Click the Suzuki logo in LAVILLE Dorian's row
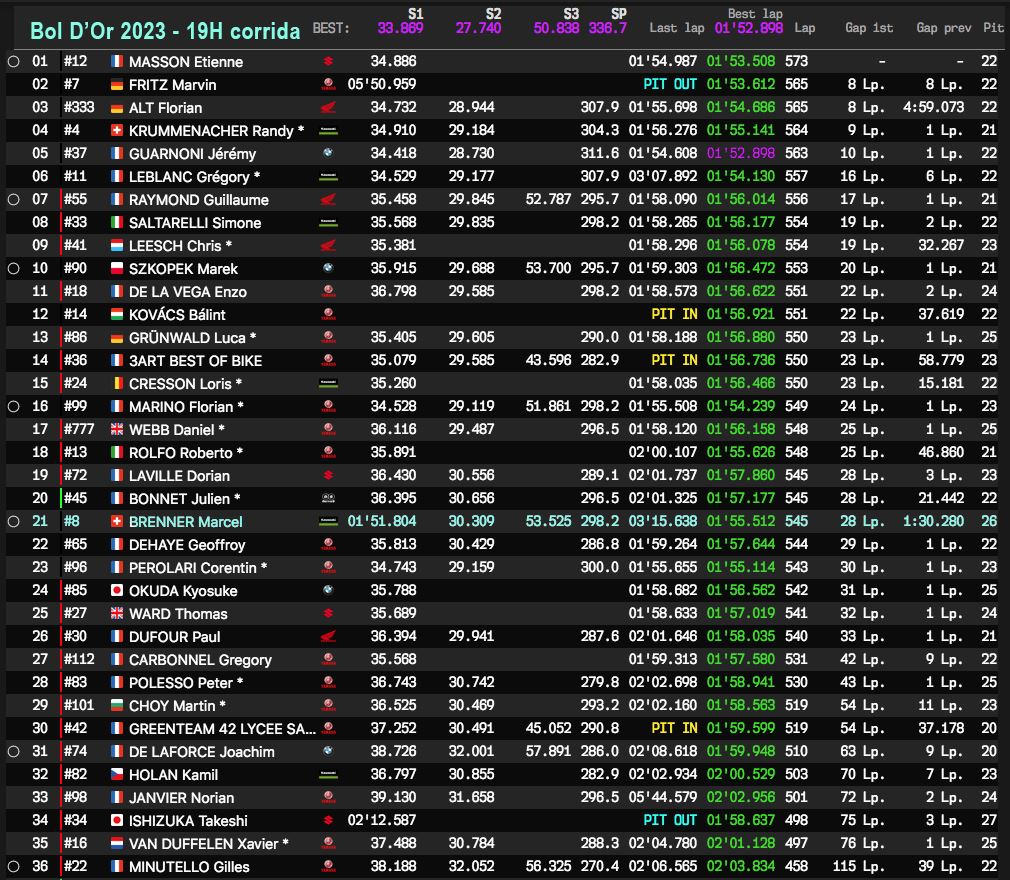The height and width of the screenshot is (880, 1010). 329,475
